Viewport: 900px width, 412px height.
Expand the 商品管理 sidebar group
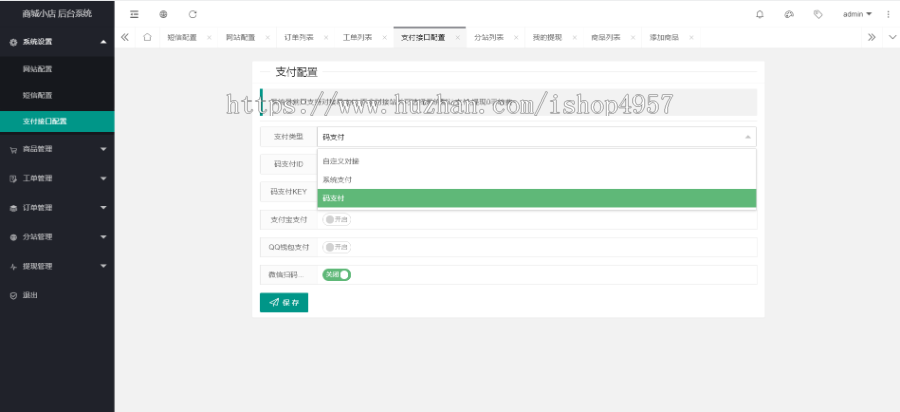coord(103,149)
